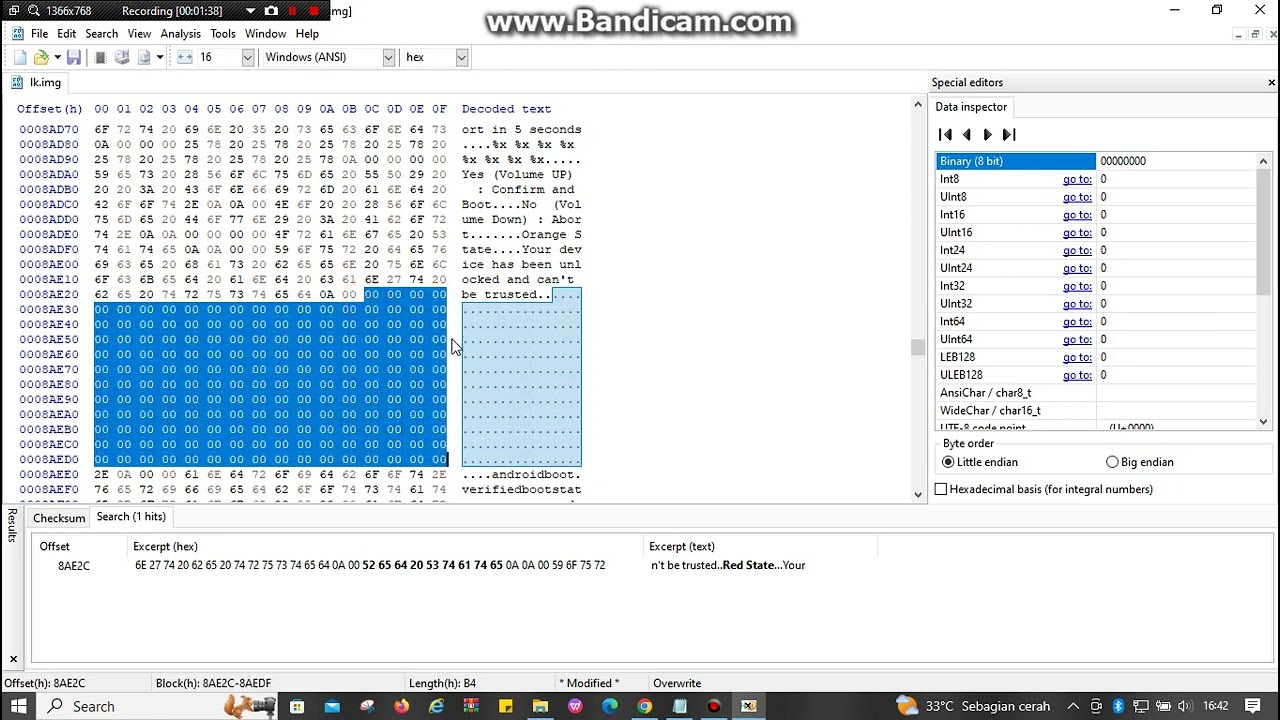Create a new file with toolbar icon

coord(20,58)
